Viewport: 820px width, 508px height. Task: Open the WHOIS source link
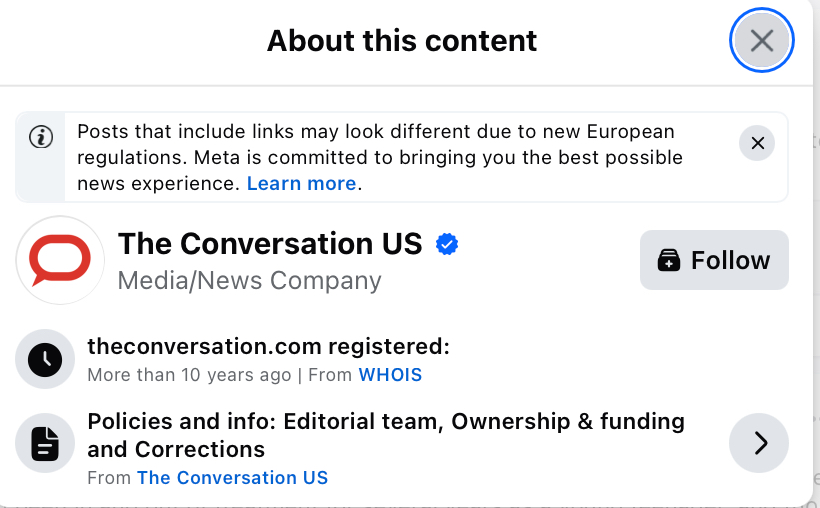click(x=390, y=376)
